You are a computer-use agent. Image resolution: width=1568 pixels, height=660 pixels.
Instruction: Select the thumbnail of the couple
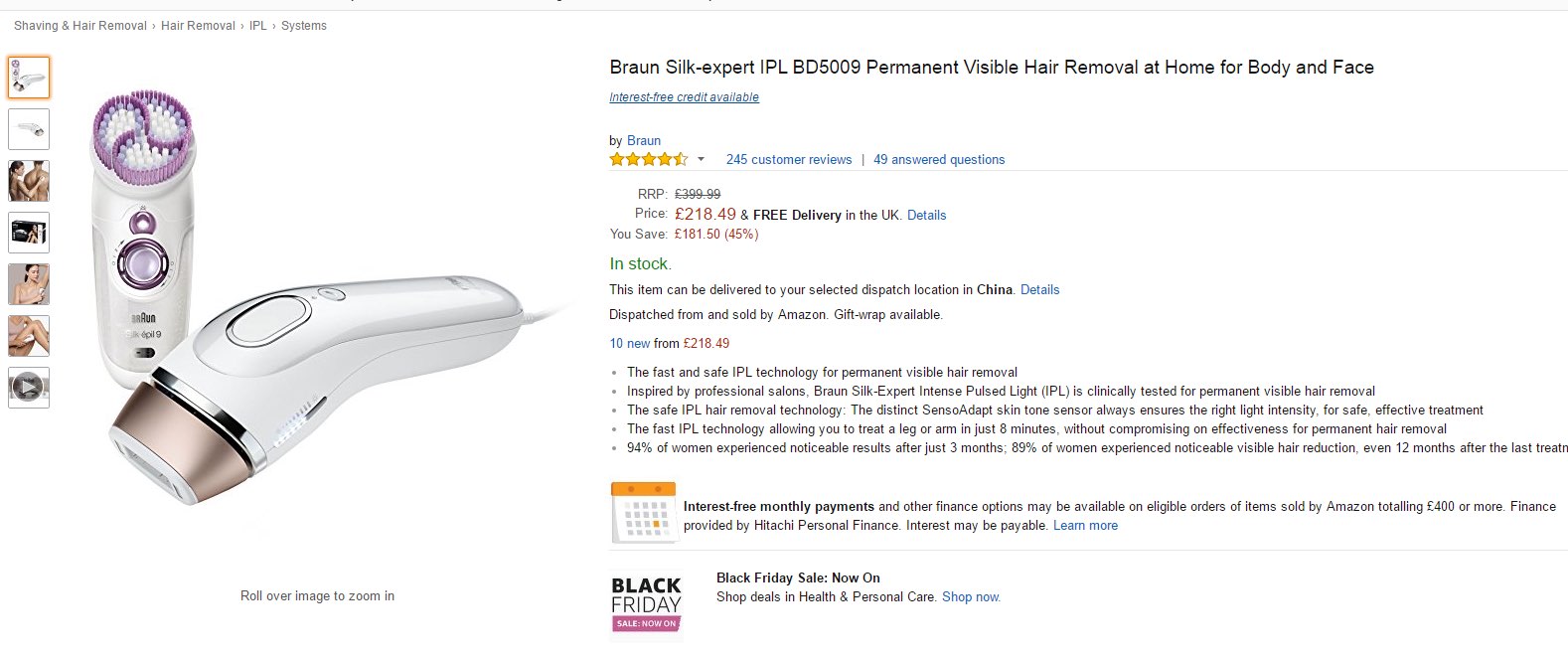click(29, 181)
